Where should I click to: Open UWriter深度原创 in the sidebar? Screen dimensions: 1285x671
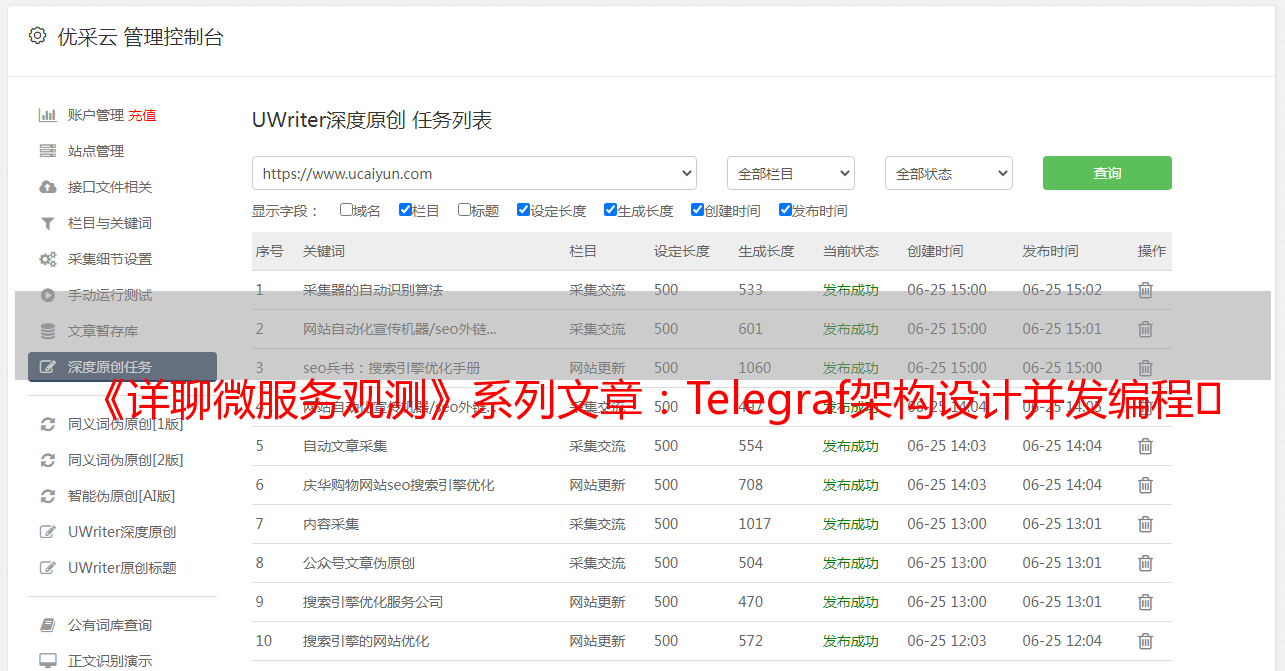[x=122, y=532]
